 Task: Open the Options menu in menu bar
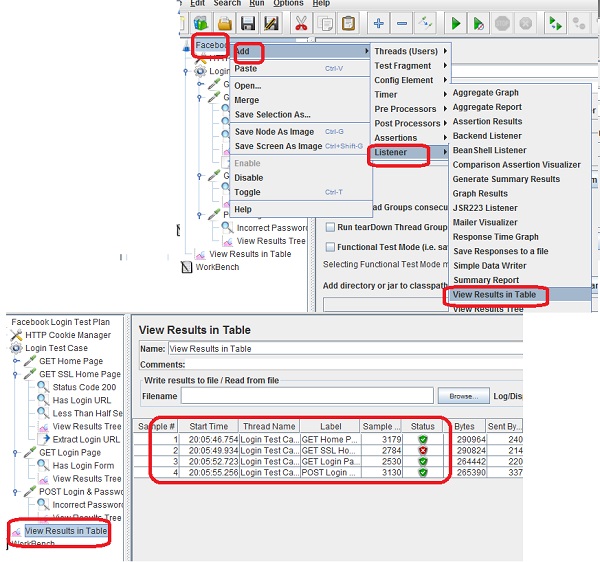click(x=288, y=4)
